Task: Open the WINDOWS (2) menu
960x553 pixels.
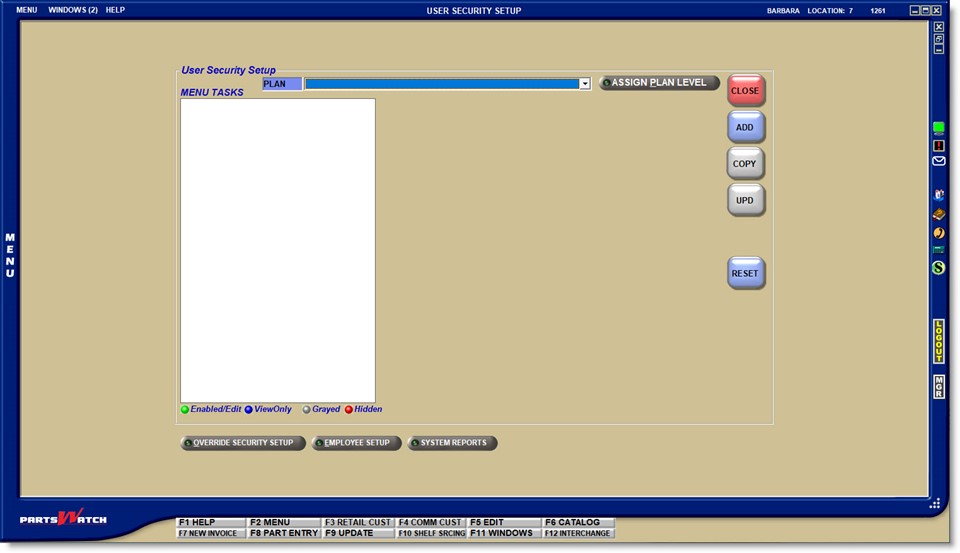Action: coord(73,10)
